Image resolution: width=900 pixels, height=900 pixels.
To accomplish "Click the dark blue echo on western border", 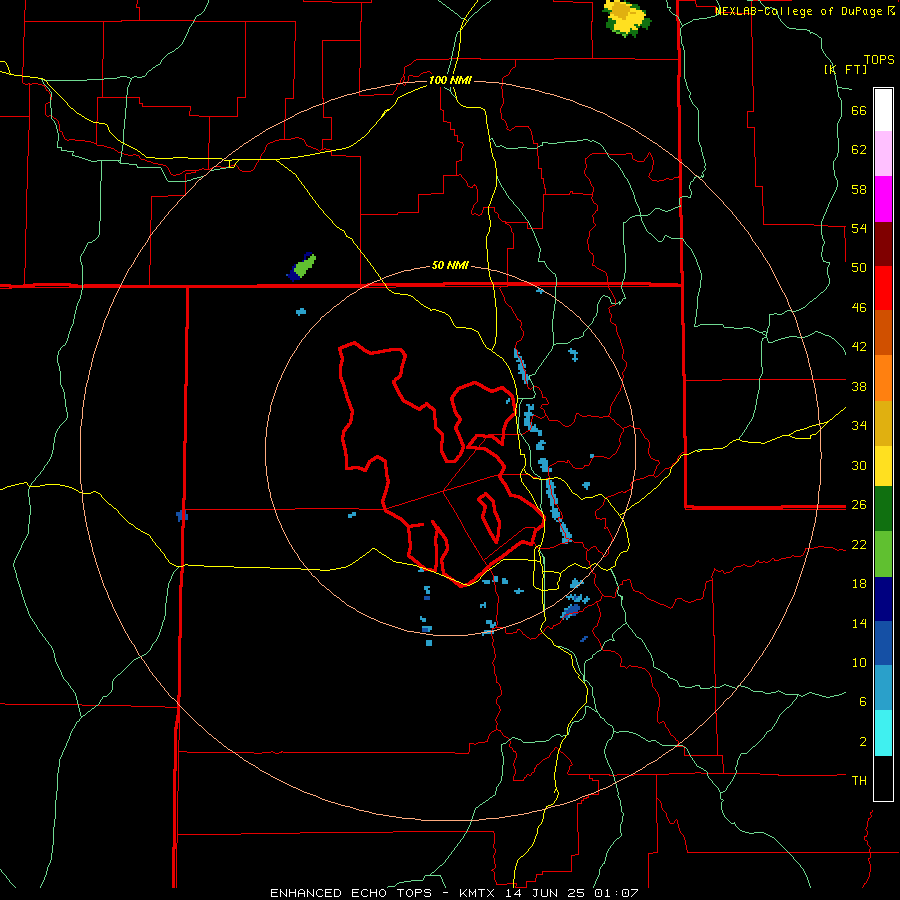I will 182,515.
